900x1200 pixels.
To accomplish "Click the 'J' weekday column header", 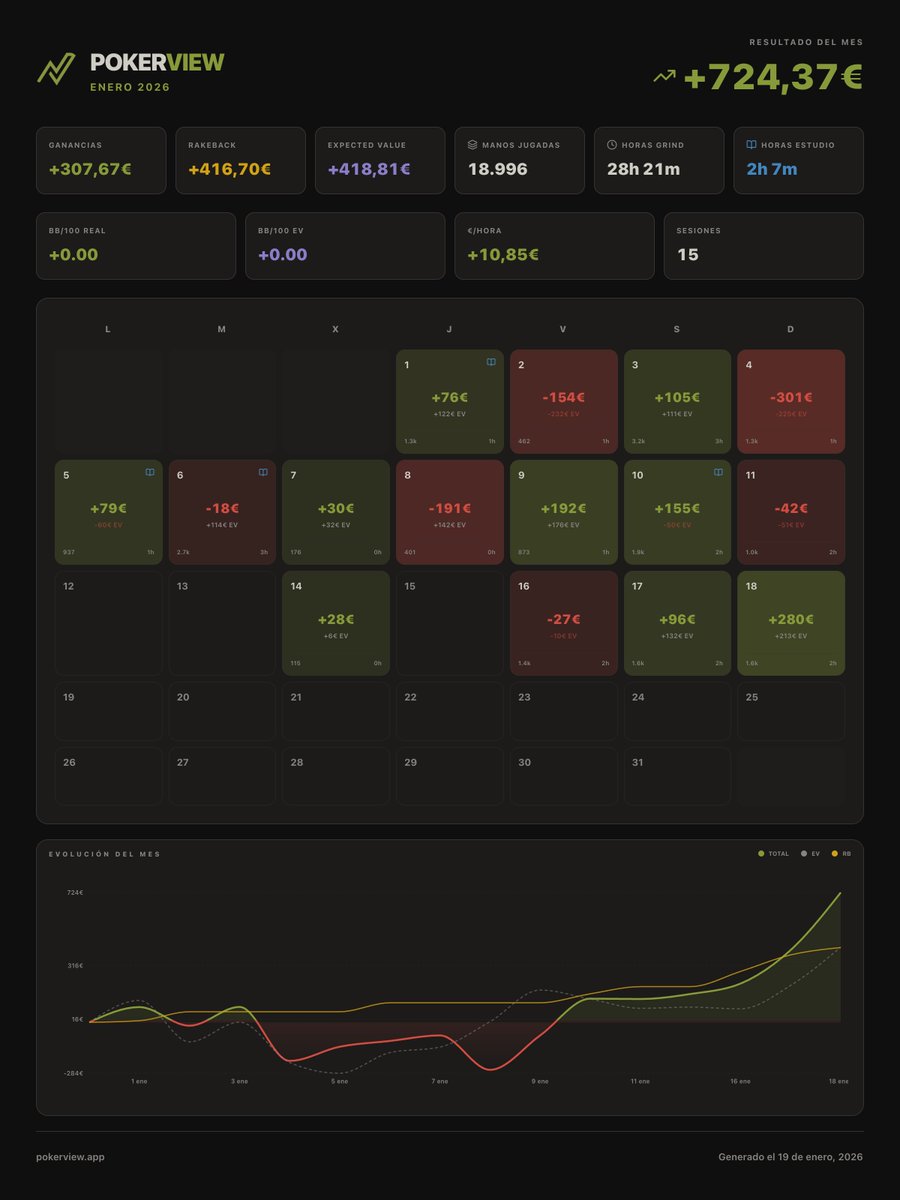I will tap(449, 329).
